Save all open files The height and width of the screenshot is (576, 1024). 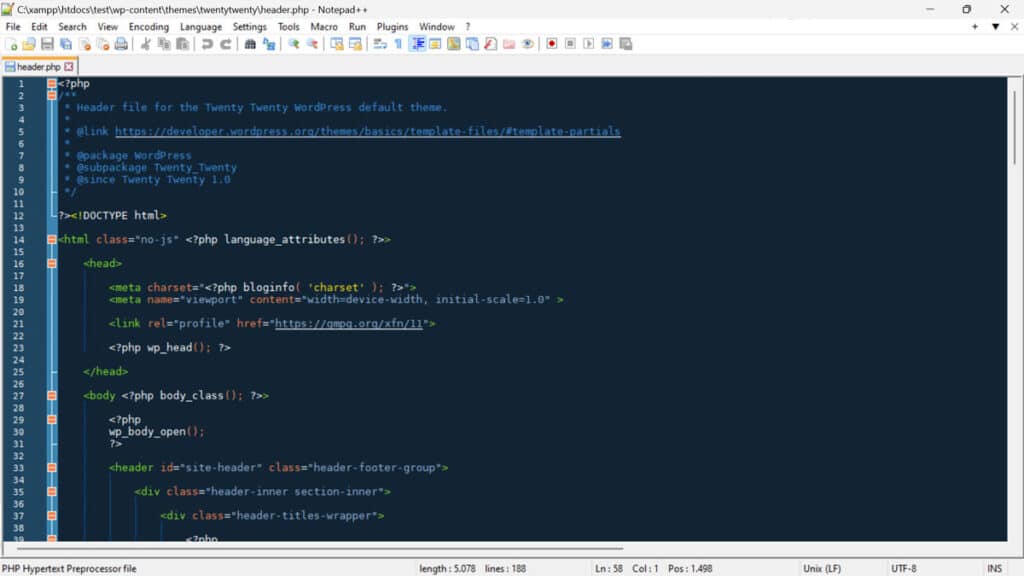[x=66, y=43]
